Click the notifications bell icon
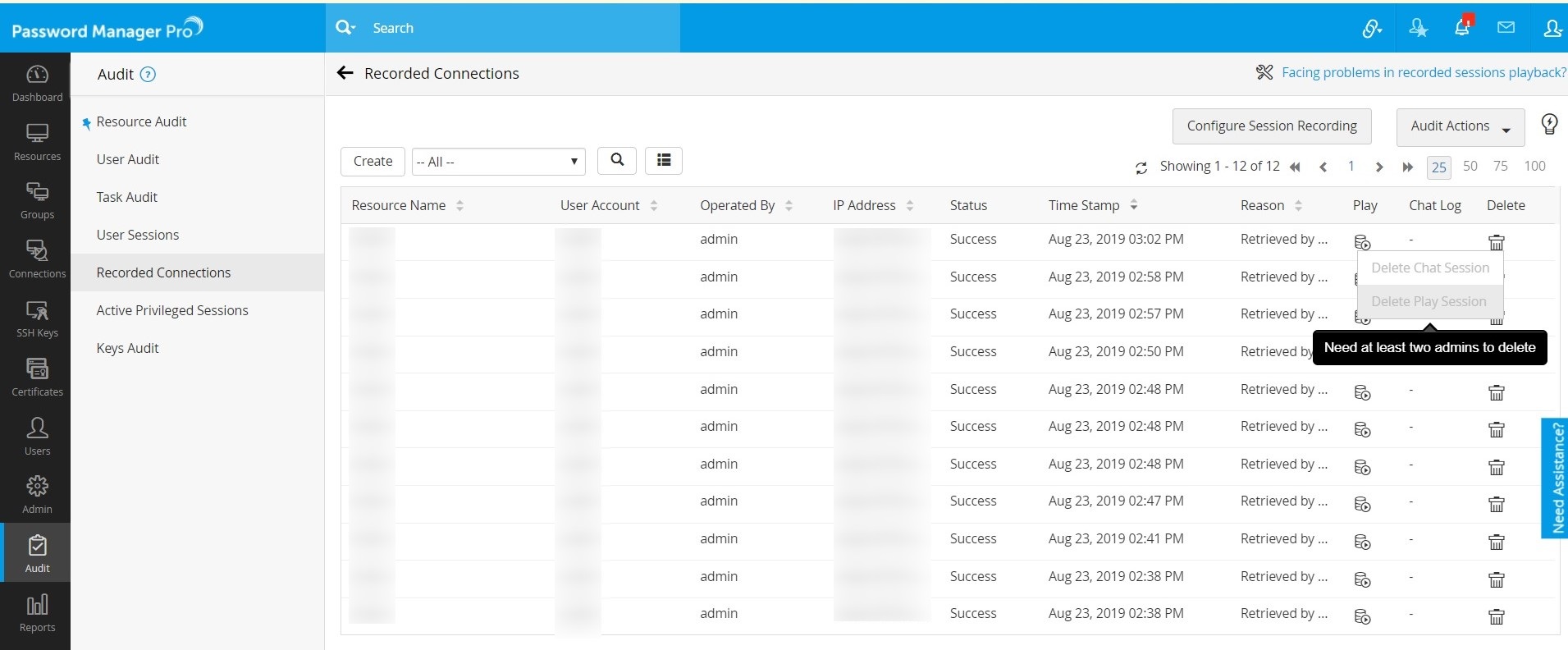This screenshot has width=1568, height=650. click(x=1462, y=28)
